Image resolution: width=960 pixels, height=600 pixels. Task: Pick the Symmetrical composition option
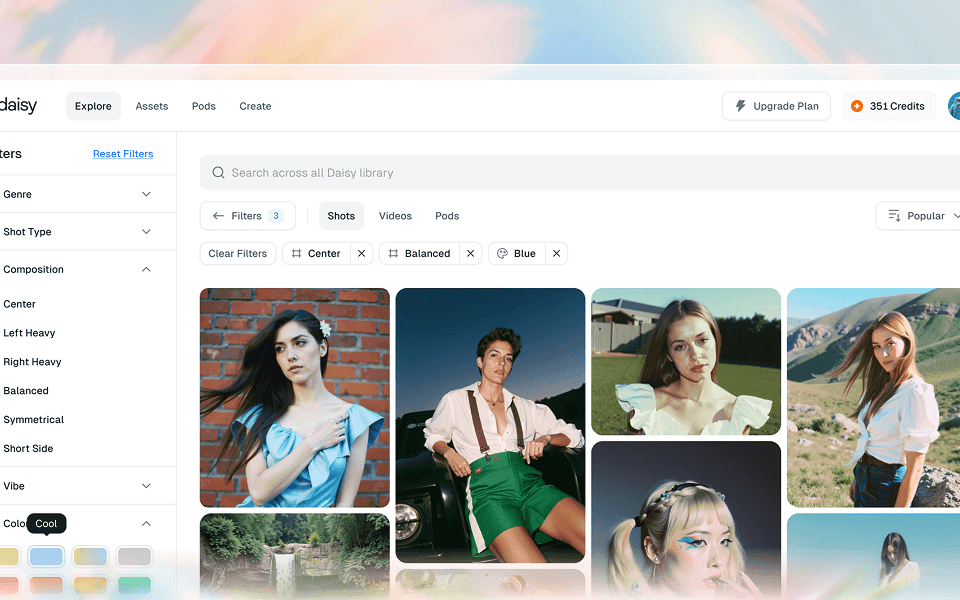[x=34, y=419]
